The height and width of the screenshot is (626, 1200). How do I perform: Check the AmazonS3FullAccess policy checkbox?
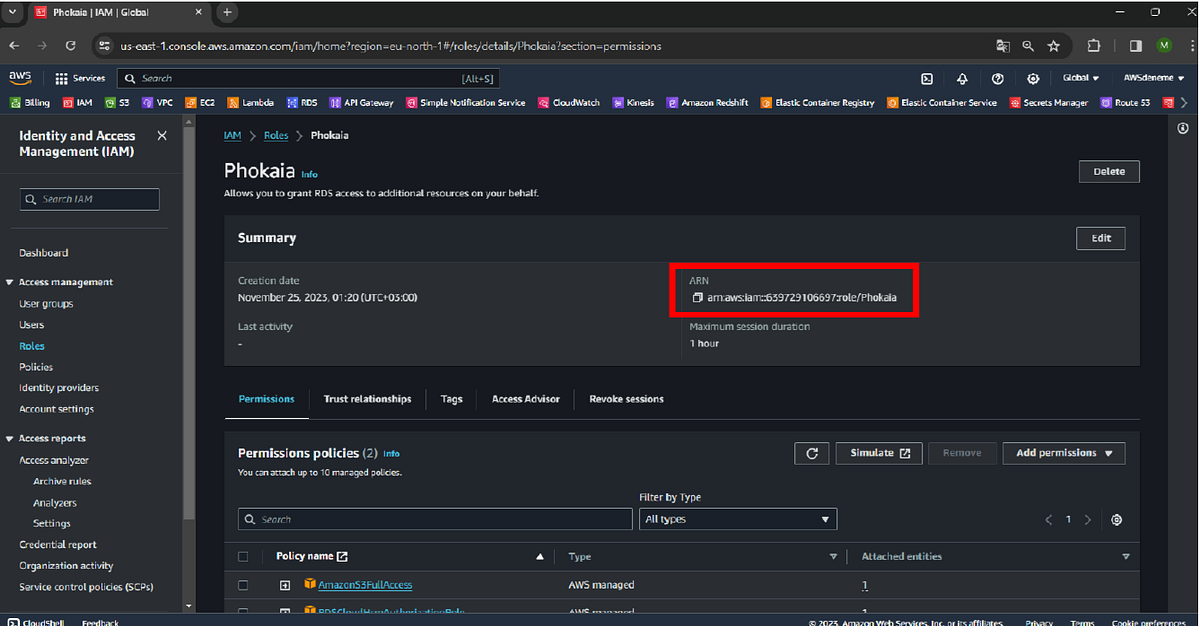click(243, 584)
